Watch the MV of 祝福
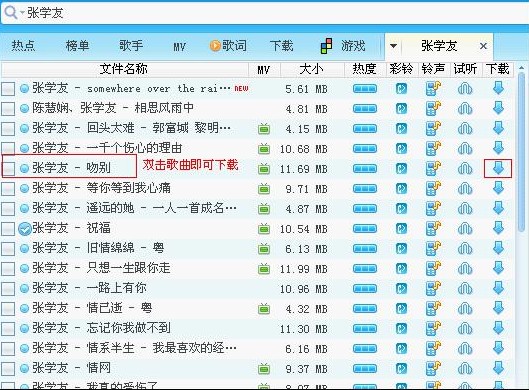529x390 pixels. [264, 229]
